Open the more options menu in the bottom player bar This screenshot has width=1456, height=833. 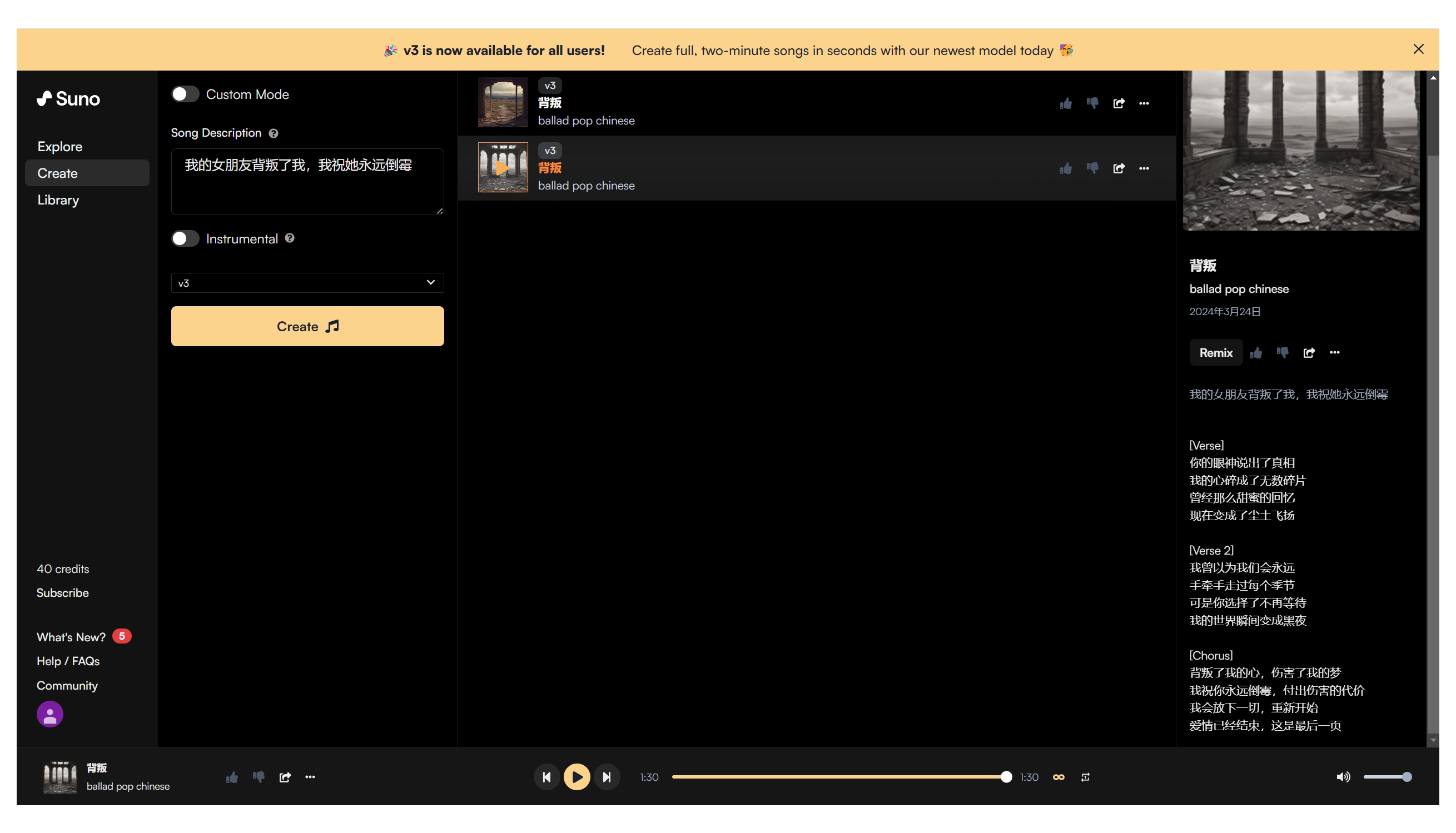point(310,777)
